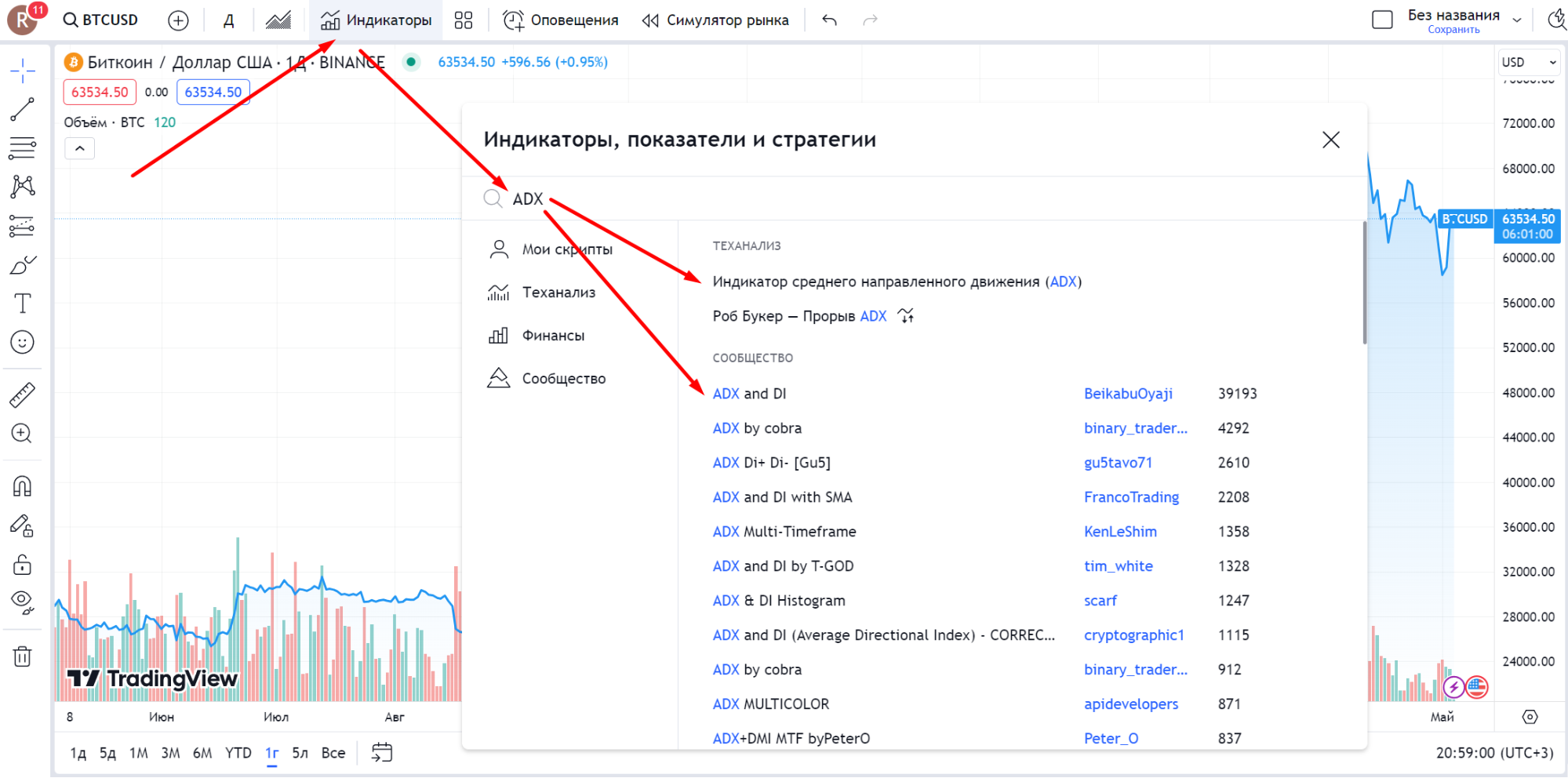Open the XABCD pattern tool
Image resolution: width=1568 pixels, height=778 pixels.
point(24,186)
